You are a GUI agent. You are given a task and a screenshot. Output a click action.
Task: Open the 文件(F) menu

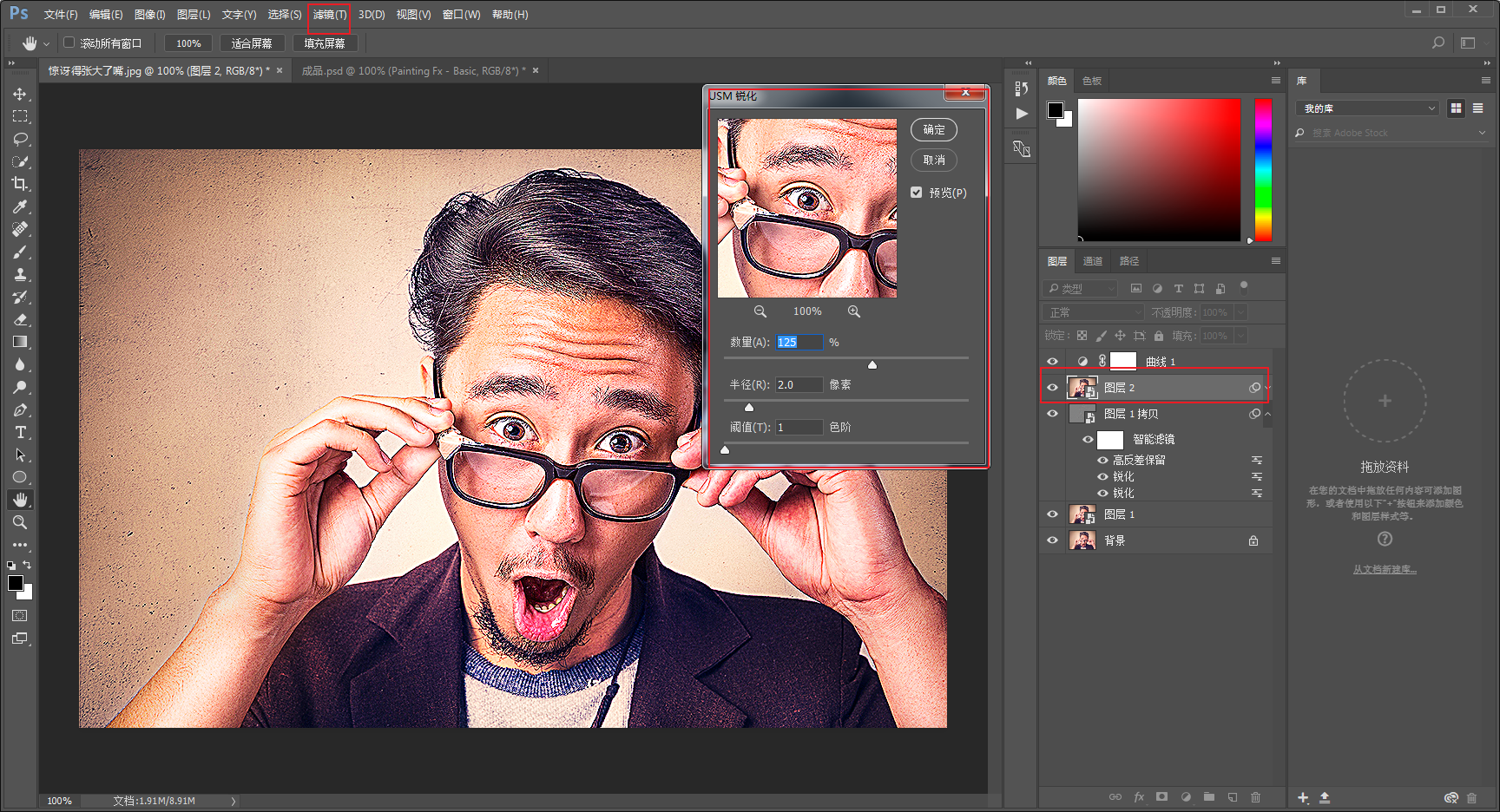(61, 15)
